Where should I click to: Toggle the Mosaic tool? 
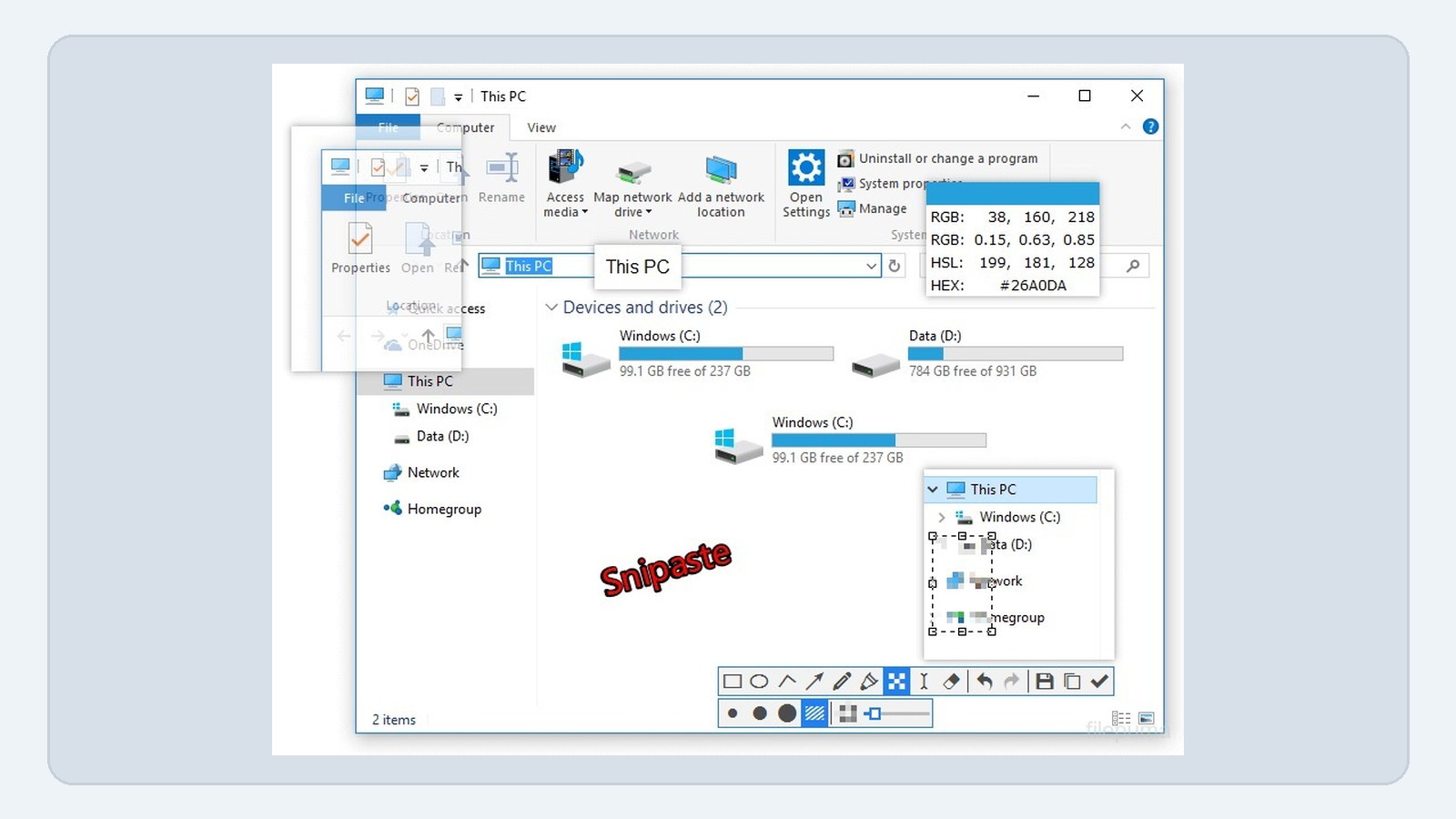pyautogui.click(x=896, y=682)
